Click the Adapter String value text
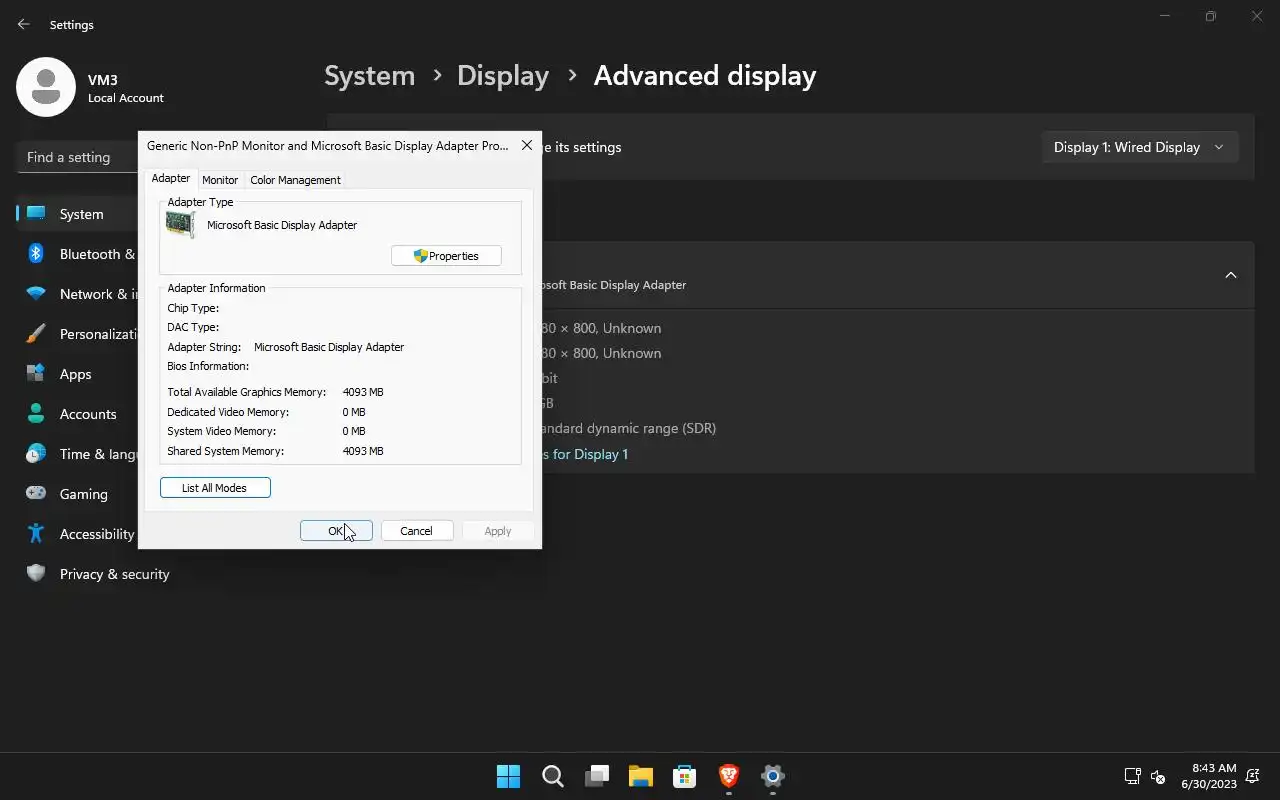Screen dimensions: 1280x800 pos(329,347)
